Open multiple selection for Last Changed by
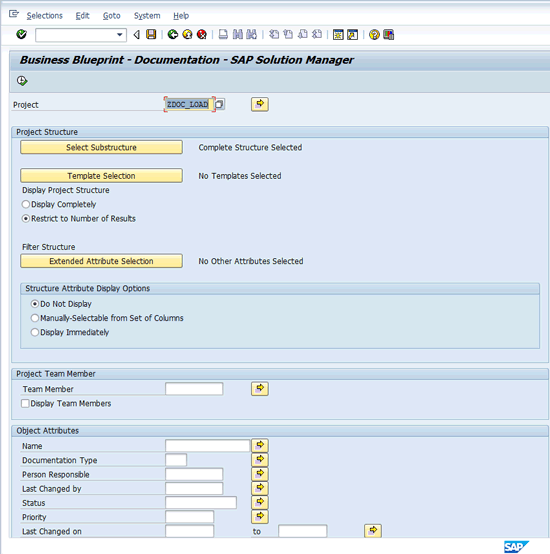 tap(260, 488)
